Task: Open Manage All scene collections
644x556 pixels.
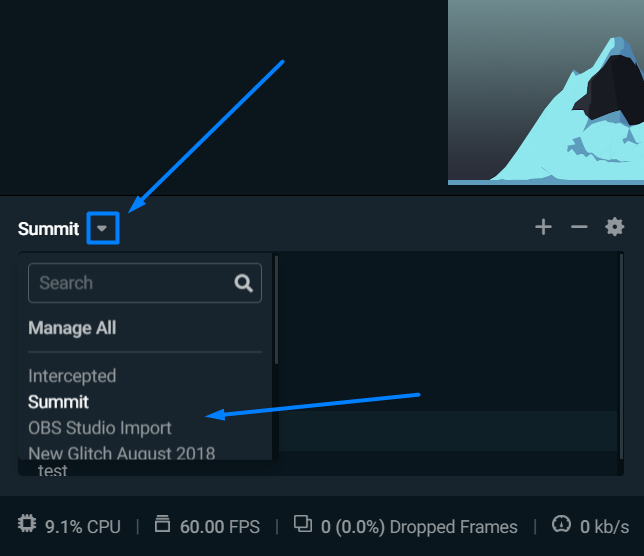Action: (72, 328)
